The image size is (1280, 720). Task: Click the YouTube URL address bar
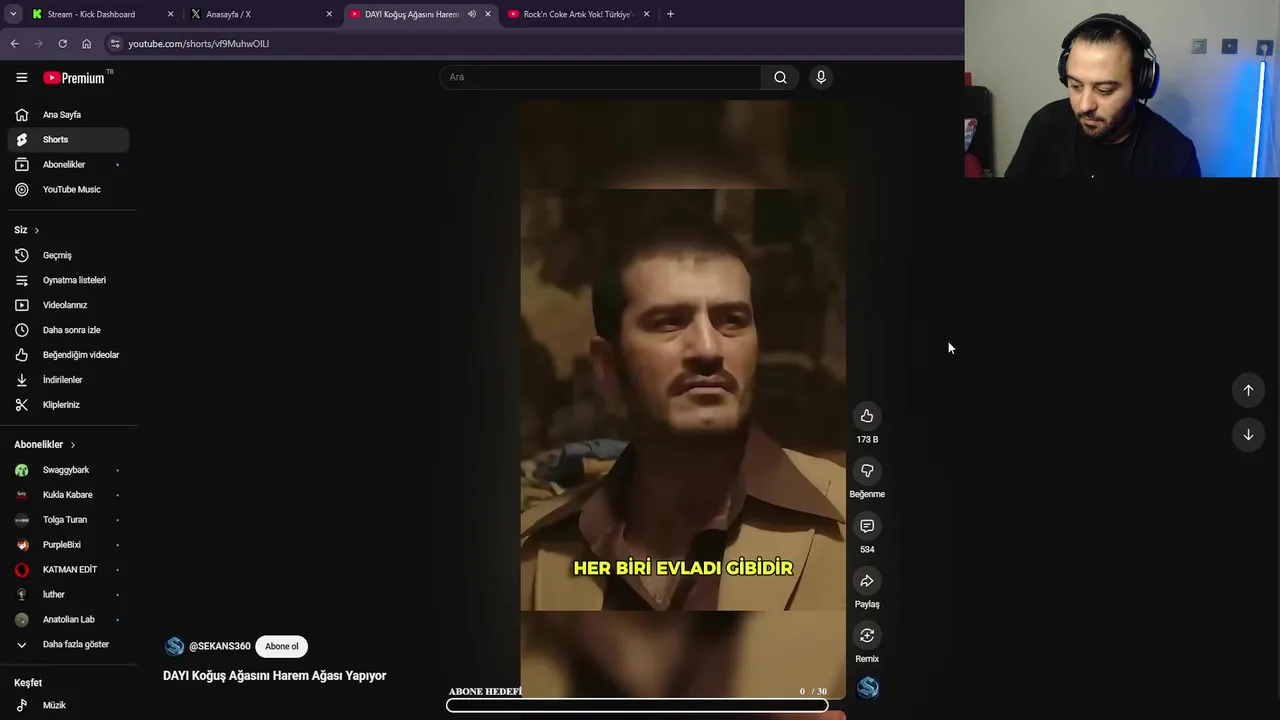point(199,44)
